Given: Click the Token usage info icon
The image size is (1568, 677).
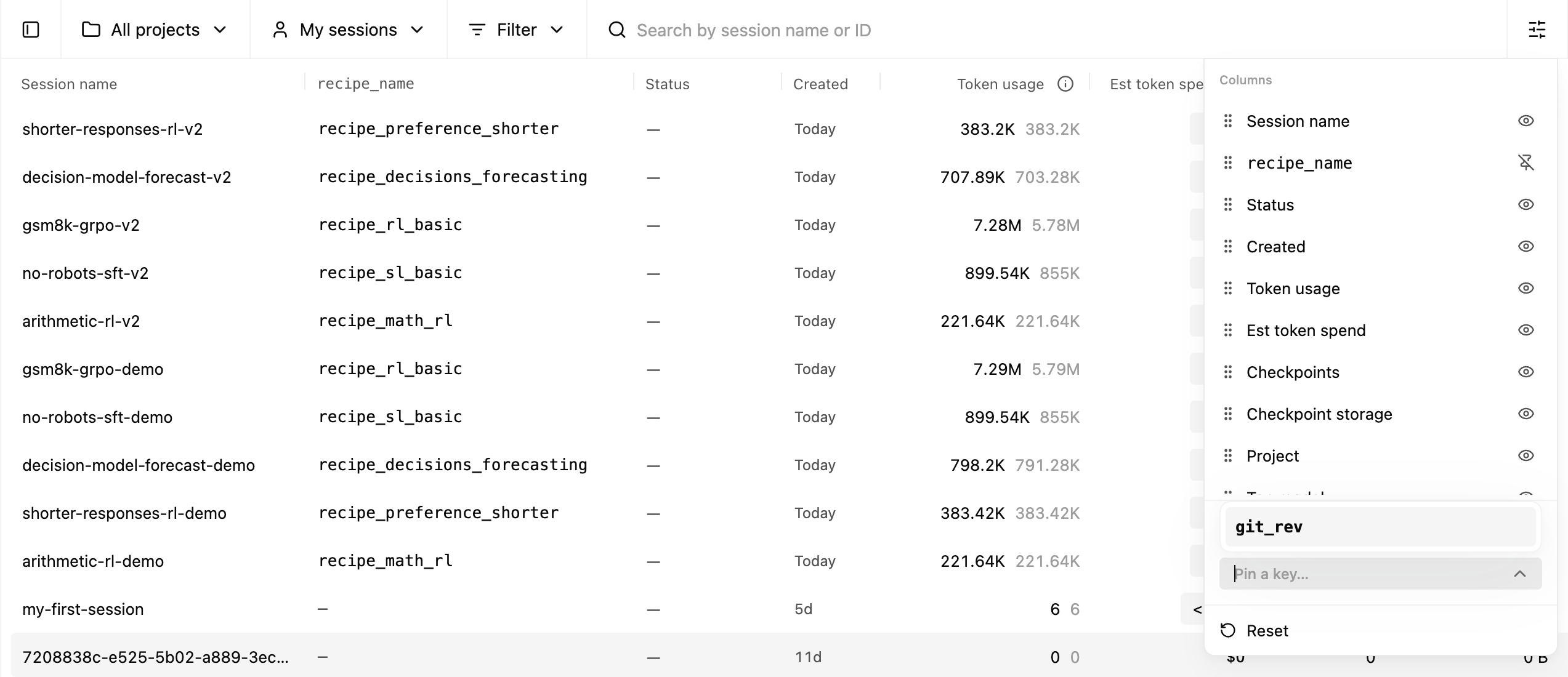Looking at the screenshot, I should point(1065,84).
